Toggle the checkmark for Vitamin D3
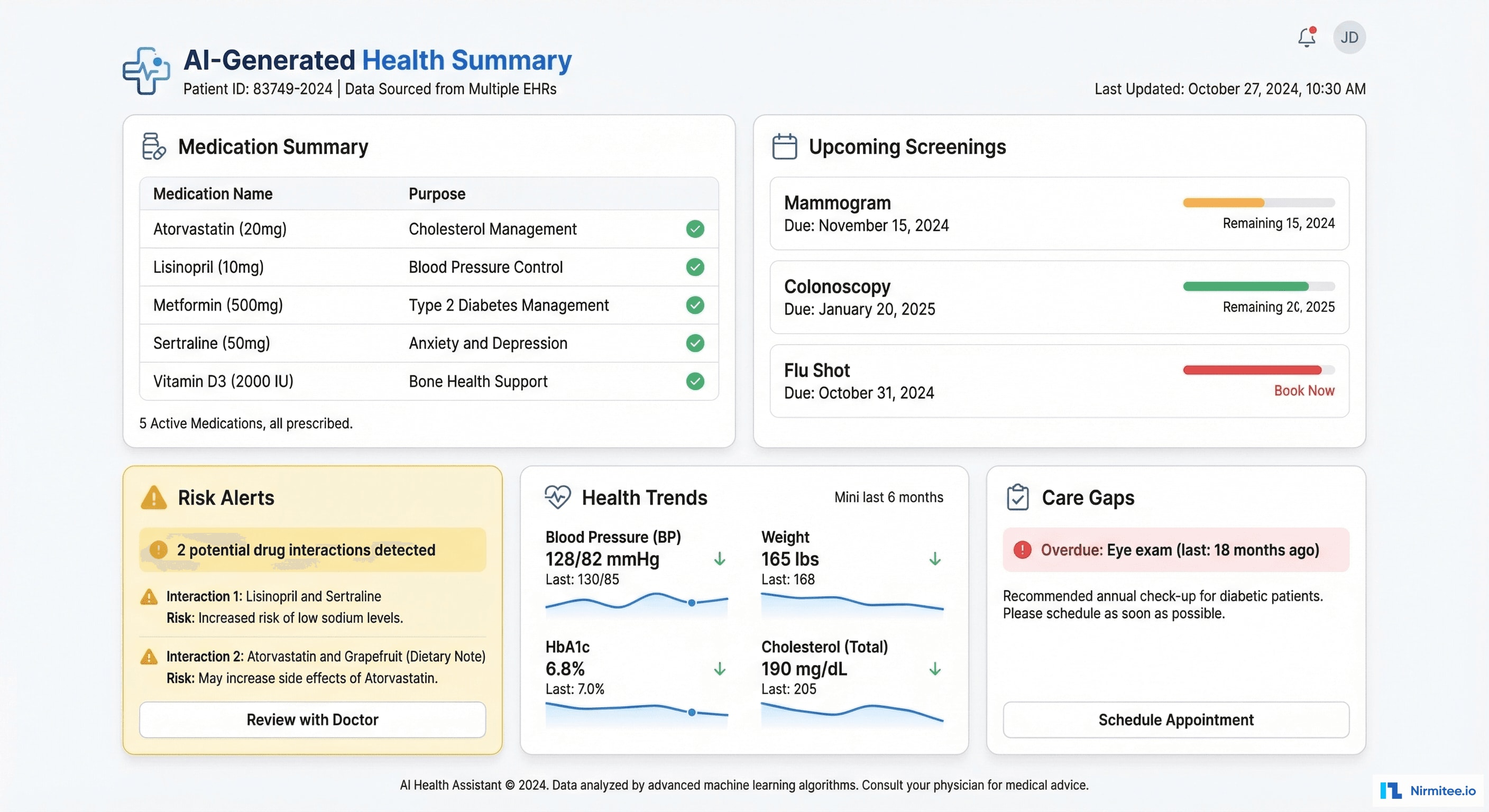This screenshot has height=812, width=1489. coord(695,382)
